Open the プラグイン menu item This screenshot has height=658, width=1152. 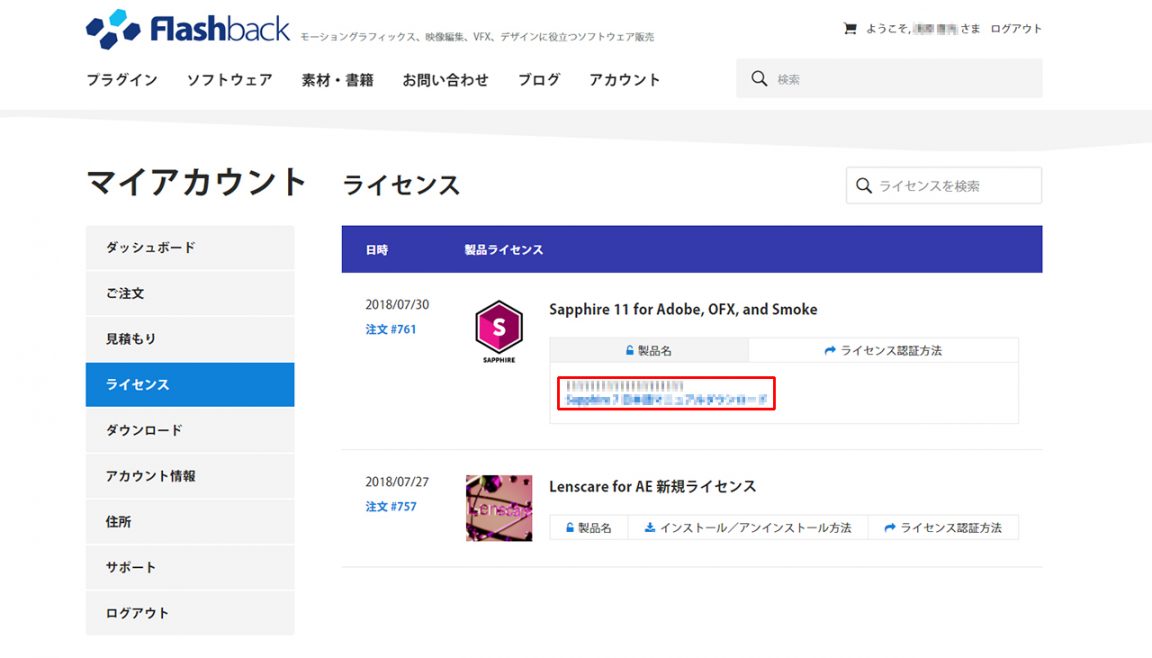coord(121,79)
